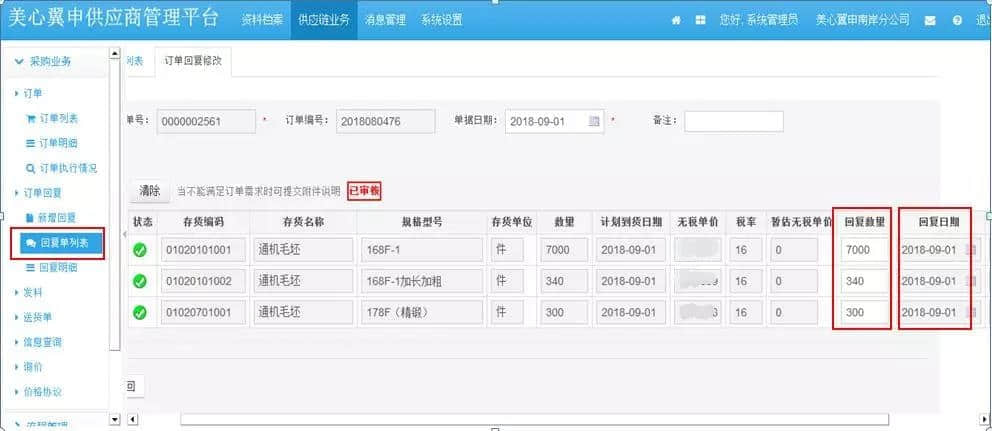Viewport: 992px width, 431px height.
Task: Open the mail envelope icon
Action: click(930, 20)
